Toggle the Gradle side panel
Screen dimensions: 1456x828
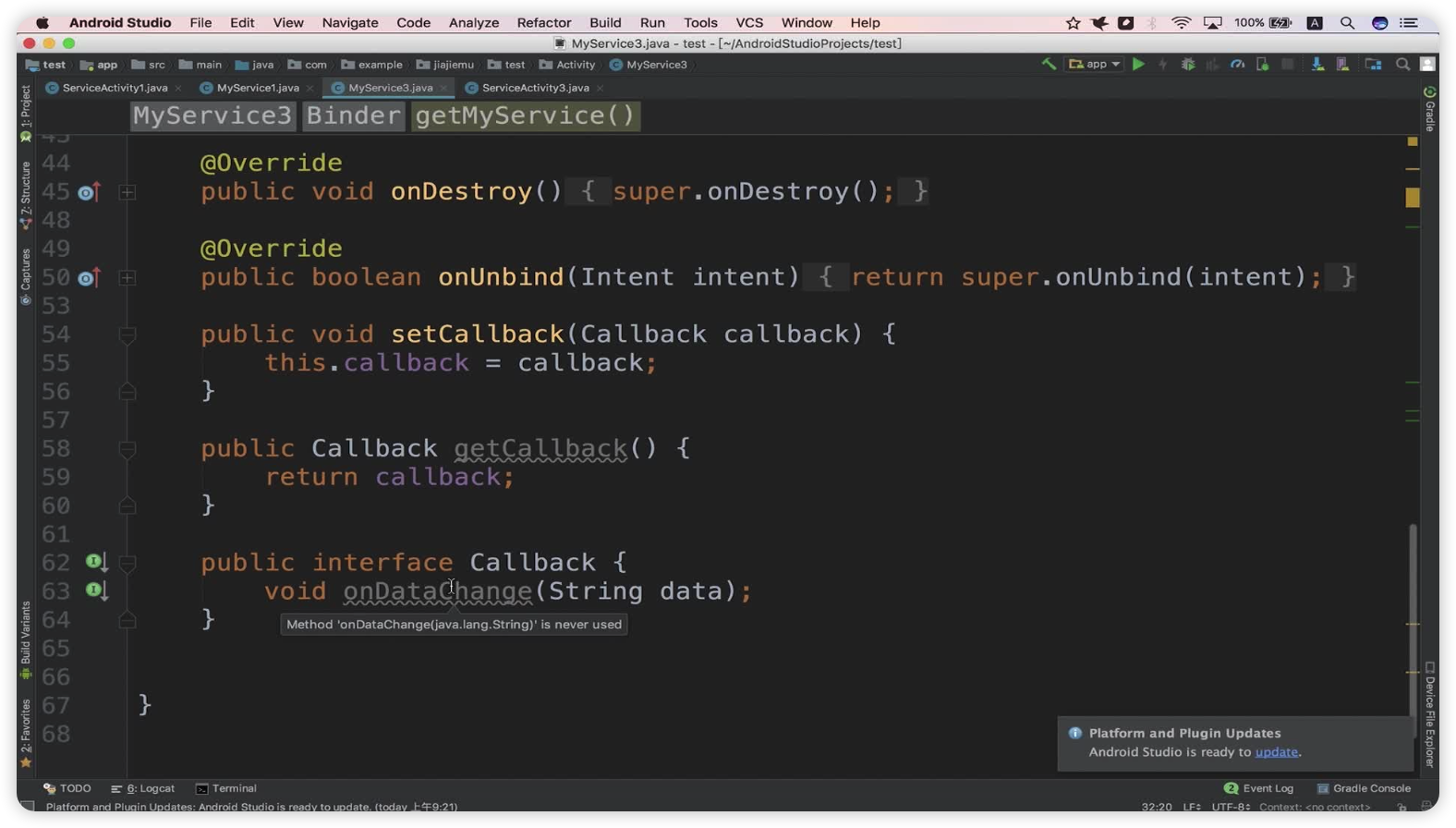[1429, 109]
